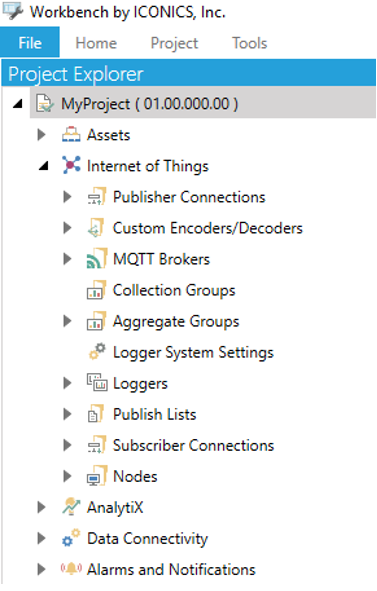Open the File tab
377x591 pixels.
[x=30, y=42]
